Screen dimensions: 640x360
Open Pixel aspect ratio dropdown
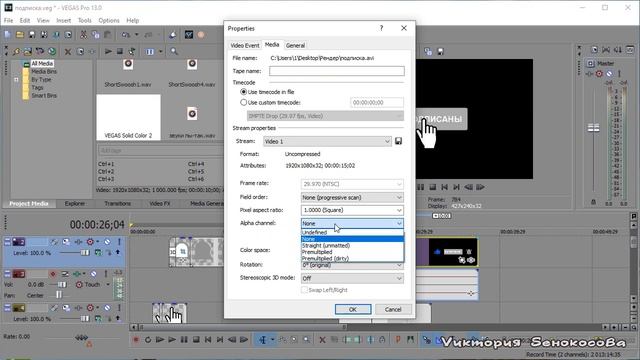(352, 210)
